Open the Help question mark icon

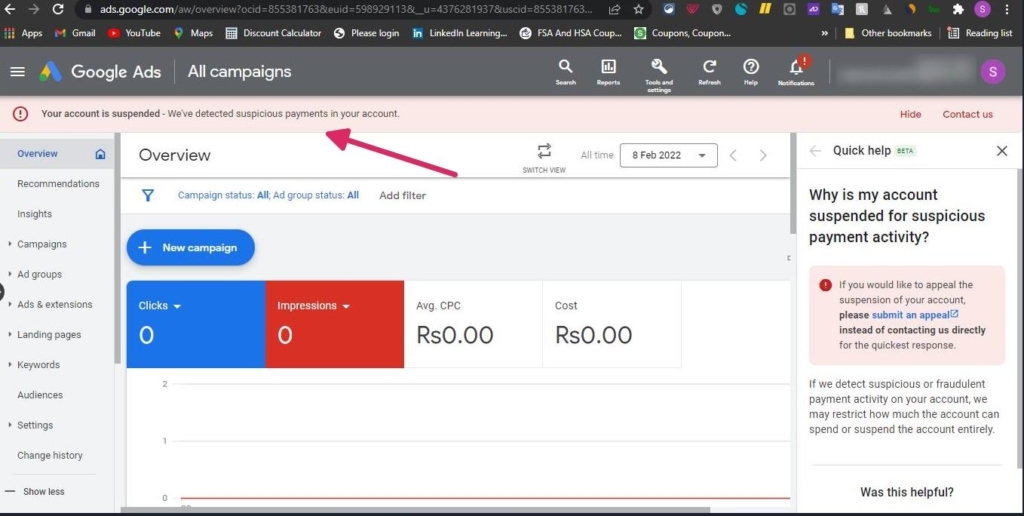click(x=751, y=68)
